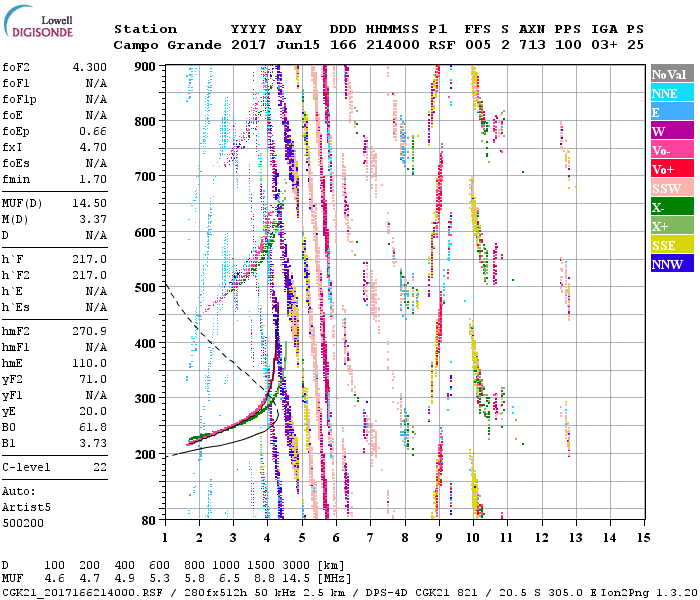Click the h`Es N/A value
The image size is (700, 600).
(96, 308)
